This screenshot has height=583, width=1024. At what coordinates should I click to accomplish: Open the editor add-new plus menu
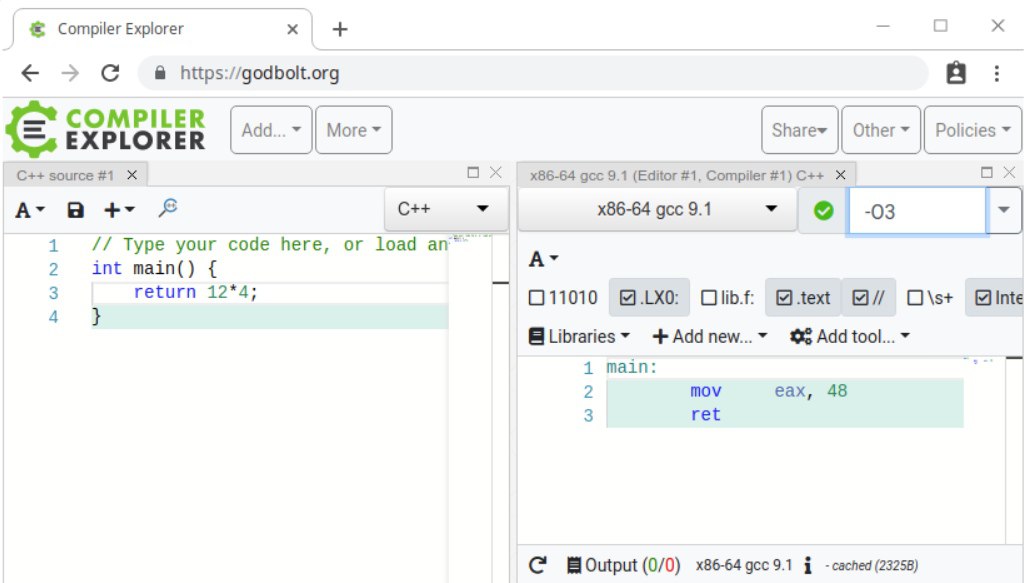119,210
